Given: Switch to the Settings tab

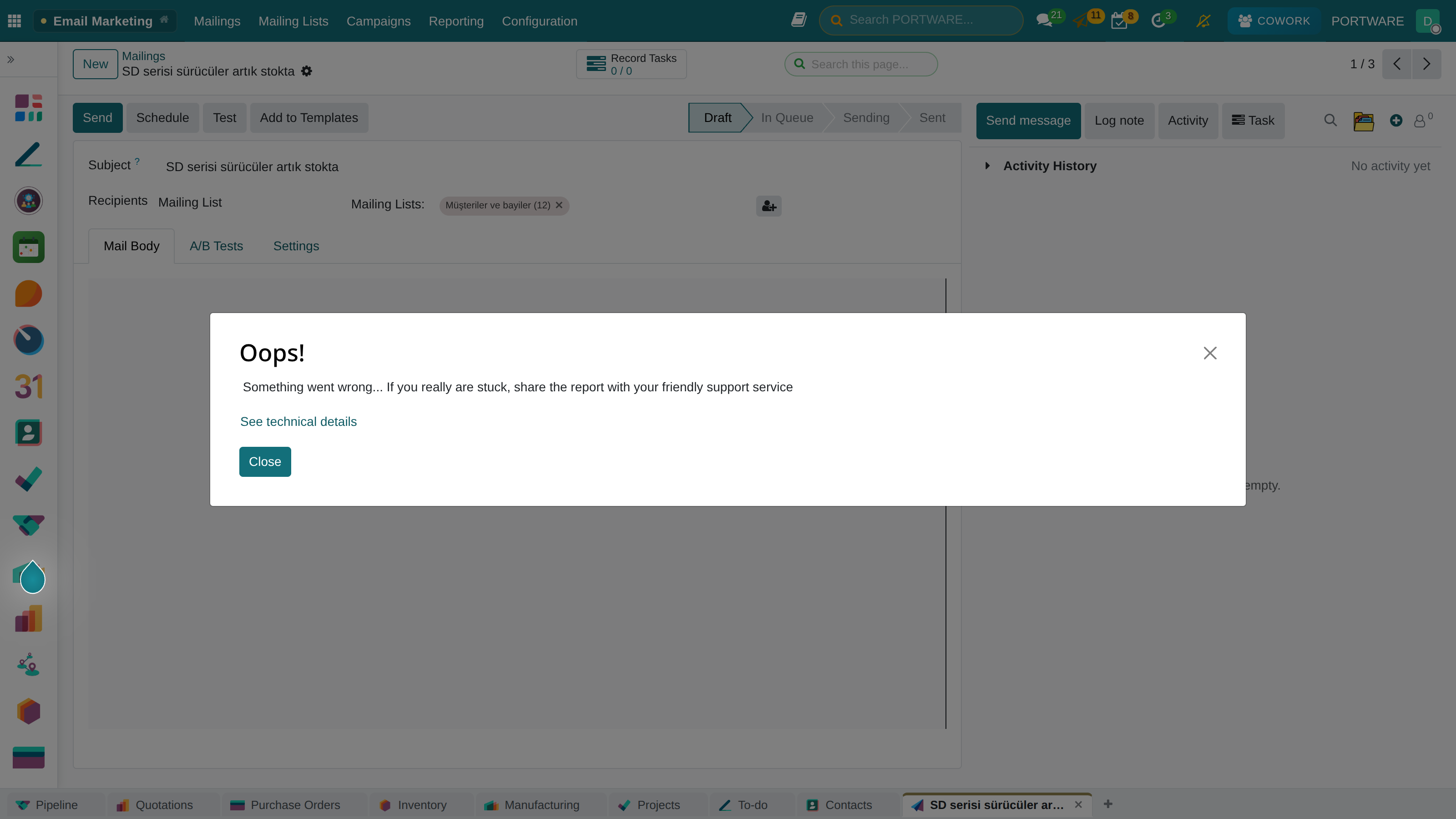Looking at the screenshot, I should (296, 246).
